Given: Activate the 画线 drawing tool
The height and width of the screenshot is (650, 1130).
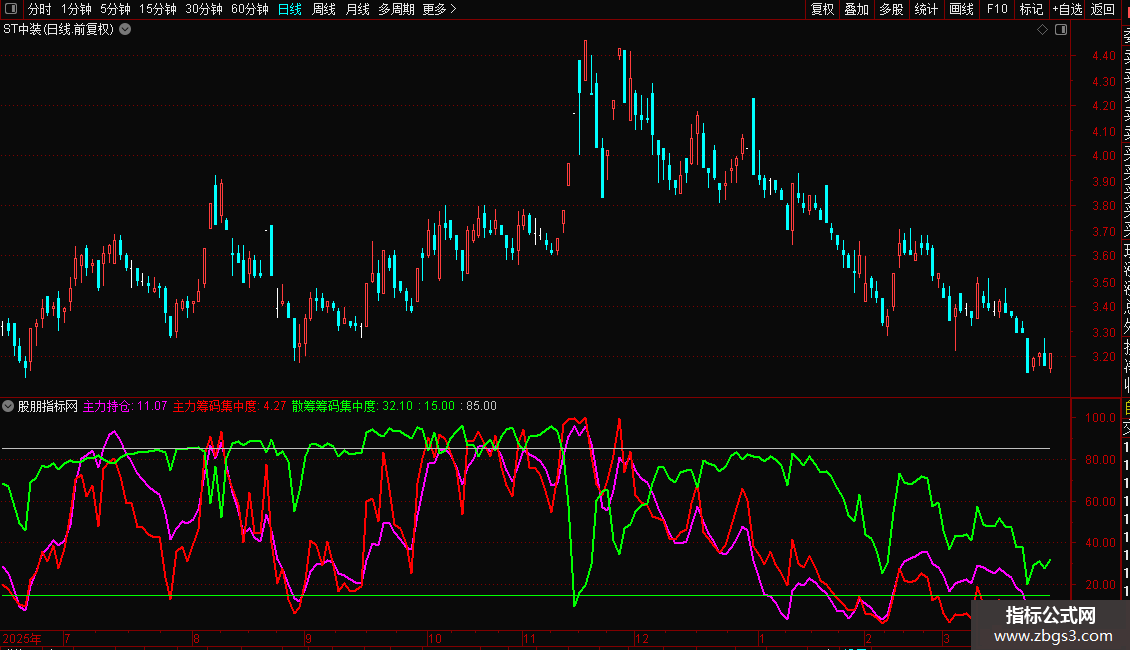Looking at the screenshot, I should [x=961, y=9].
